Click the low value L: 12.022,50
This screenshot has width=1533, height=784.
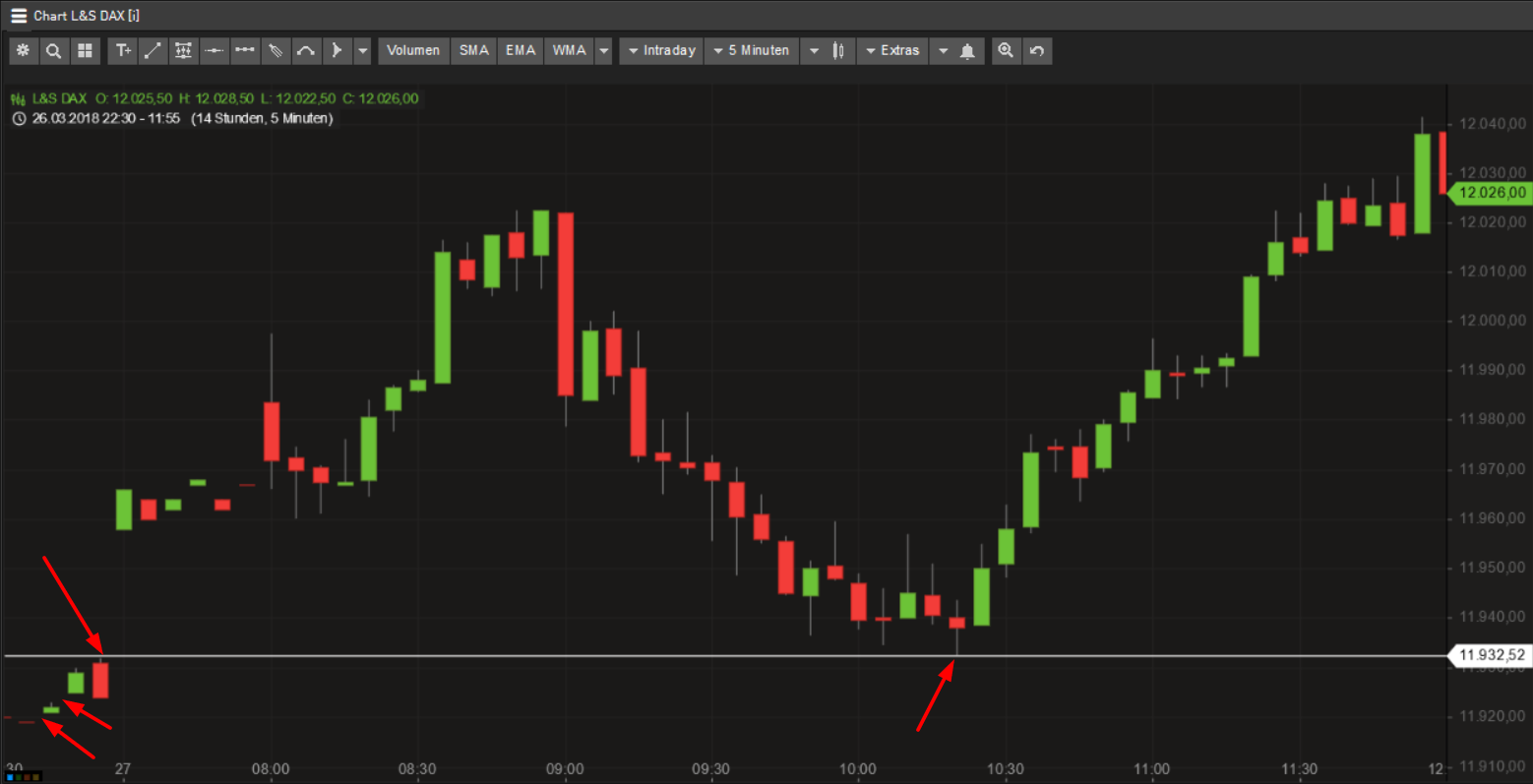click(x=297, y=98)
